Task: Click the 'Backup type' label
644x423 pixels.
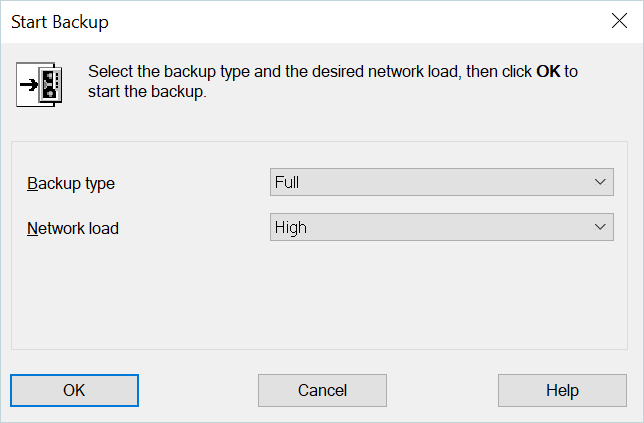Action: [x=71, y=184]
